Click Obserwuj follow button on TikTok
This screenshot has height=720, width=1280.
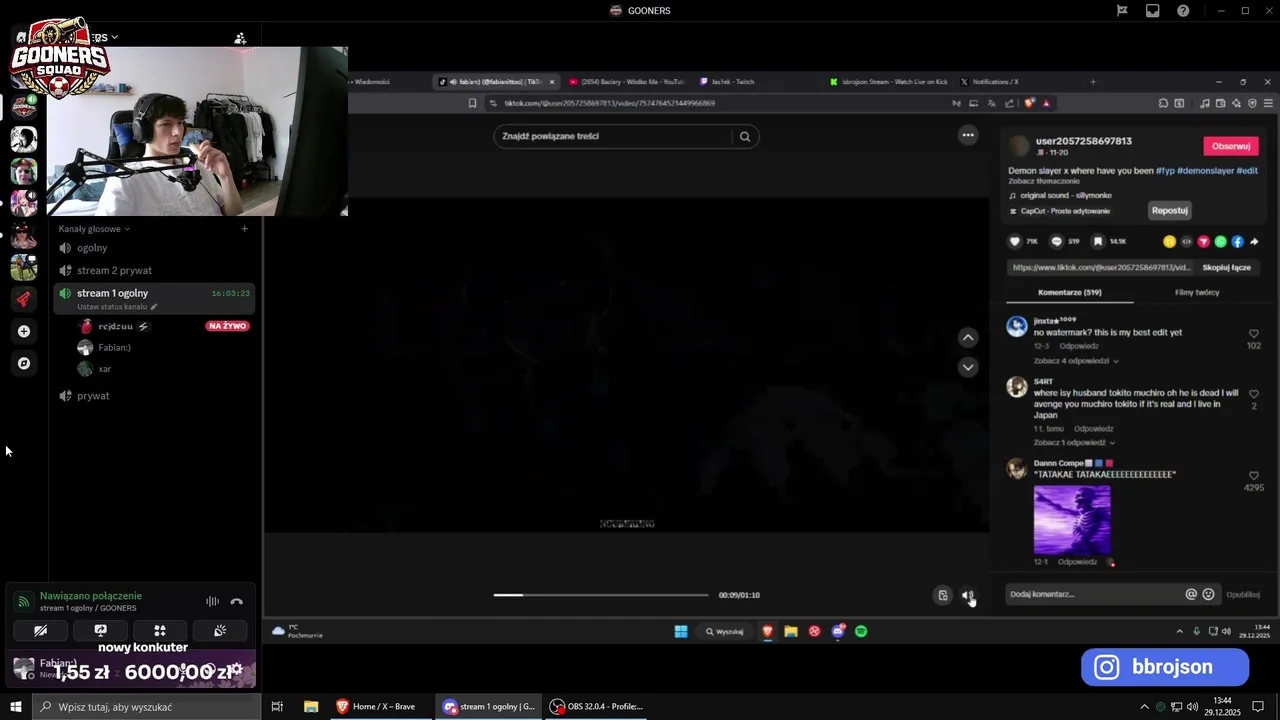(x=1231, y=146)
